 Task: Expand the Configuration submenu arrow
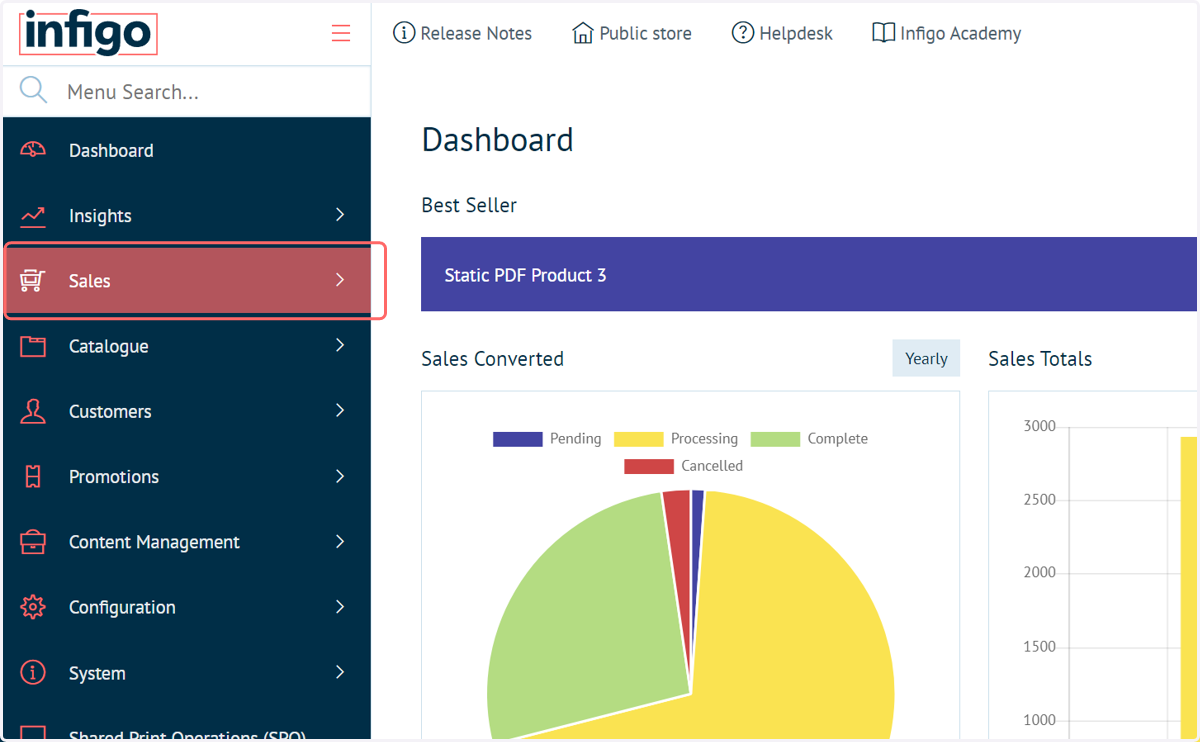[340, 606]
